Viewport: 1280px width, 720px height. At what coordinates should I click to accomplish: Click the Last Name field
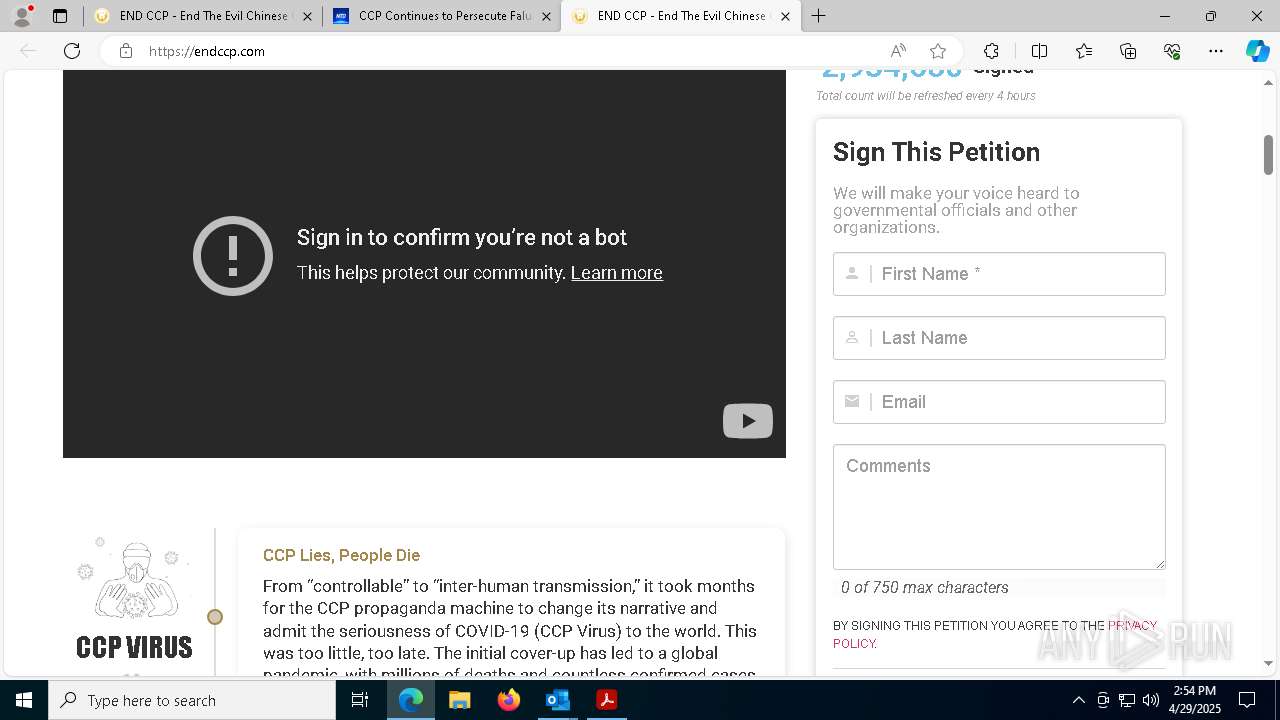click(x=999, y=338)
